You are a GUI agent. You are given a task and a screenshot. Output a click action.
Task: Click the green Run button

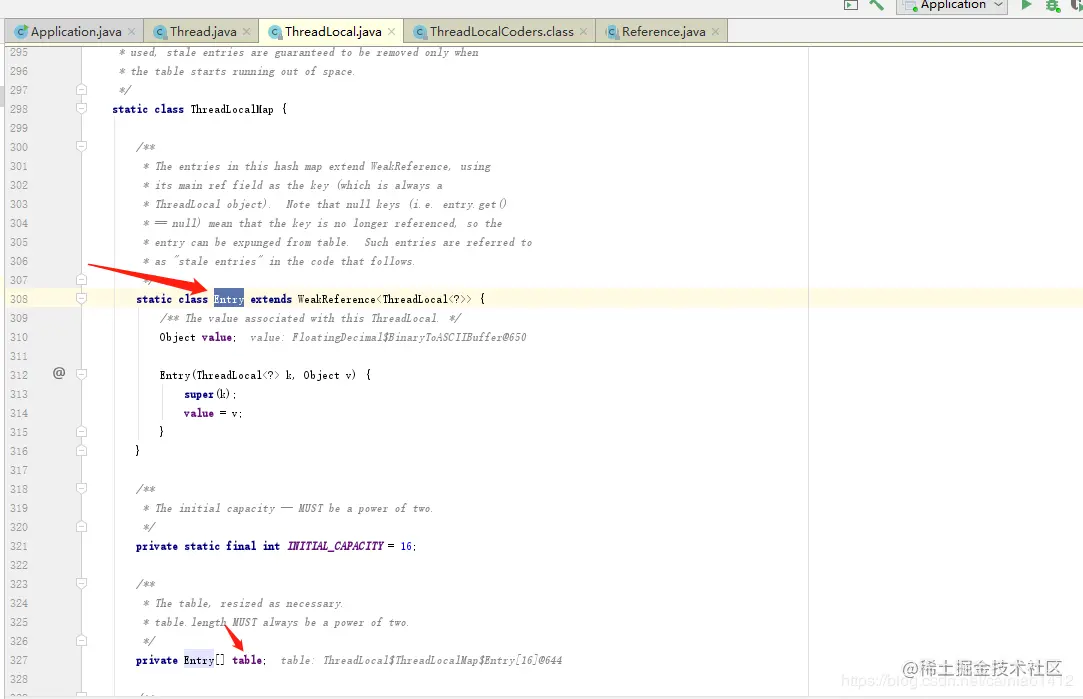click(x=1026, y=5)
